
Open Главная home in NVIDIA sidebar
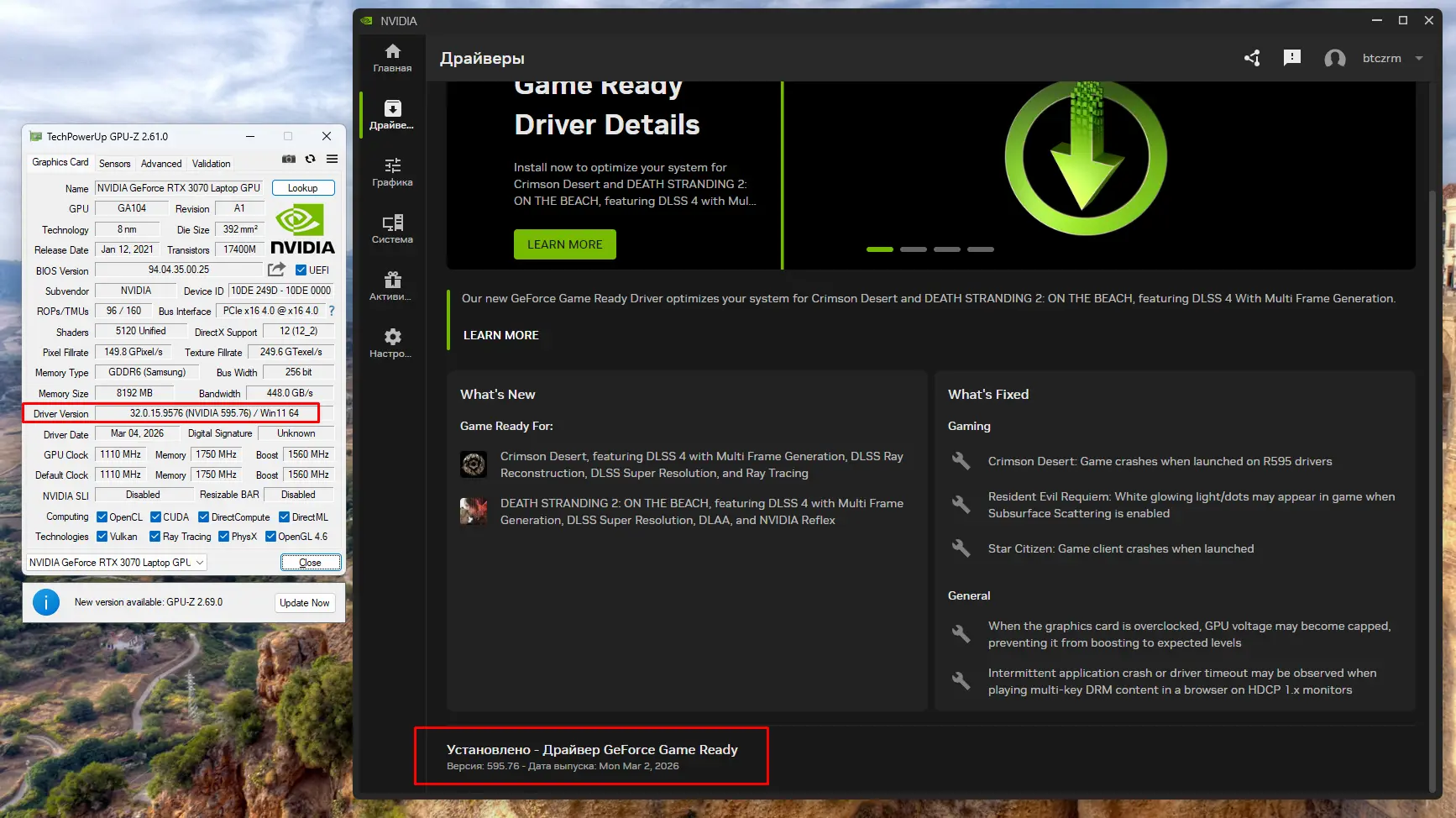point(392,58)
